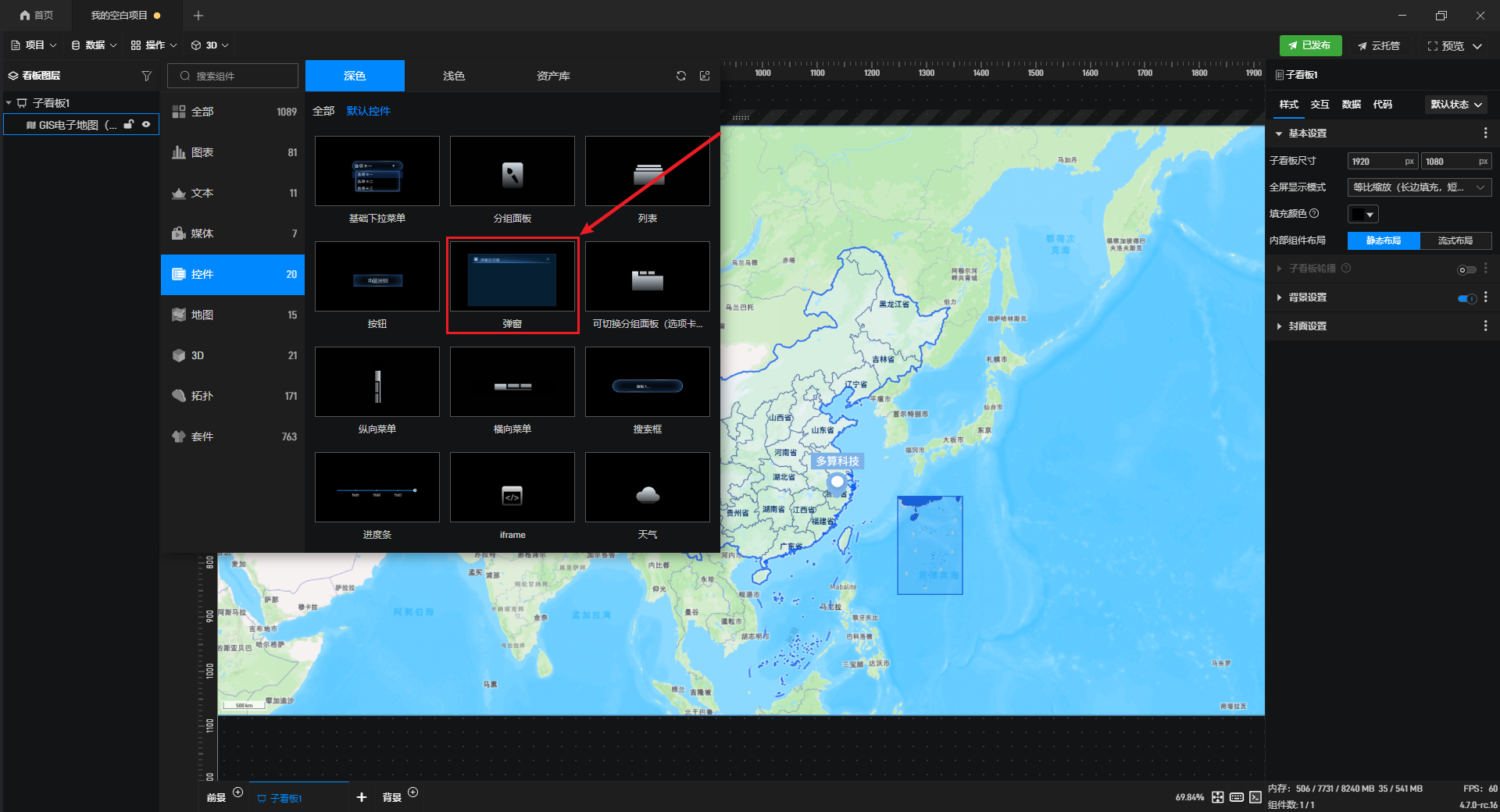
Task: Open the 填充颜色 color swatch
Action: coord(1362,214)
